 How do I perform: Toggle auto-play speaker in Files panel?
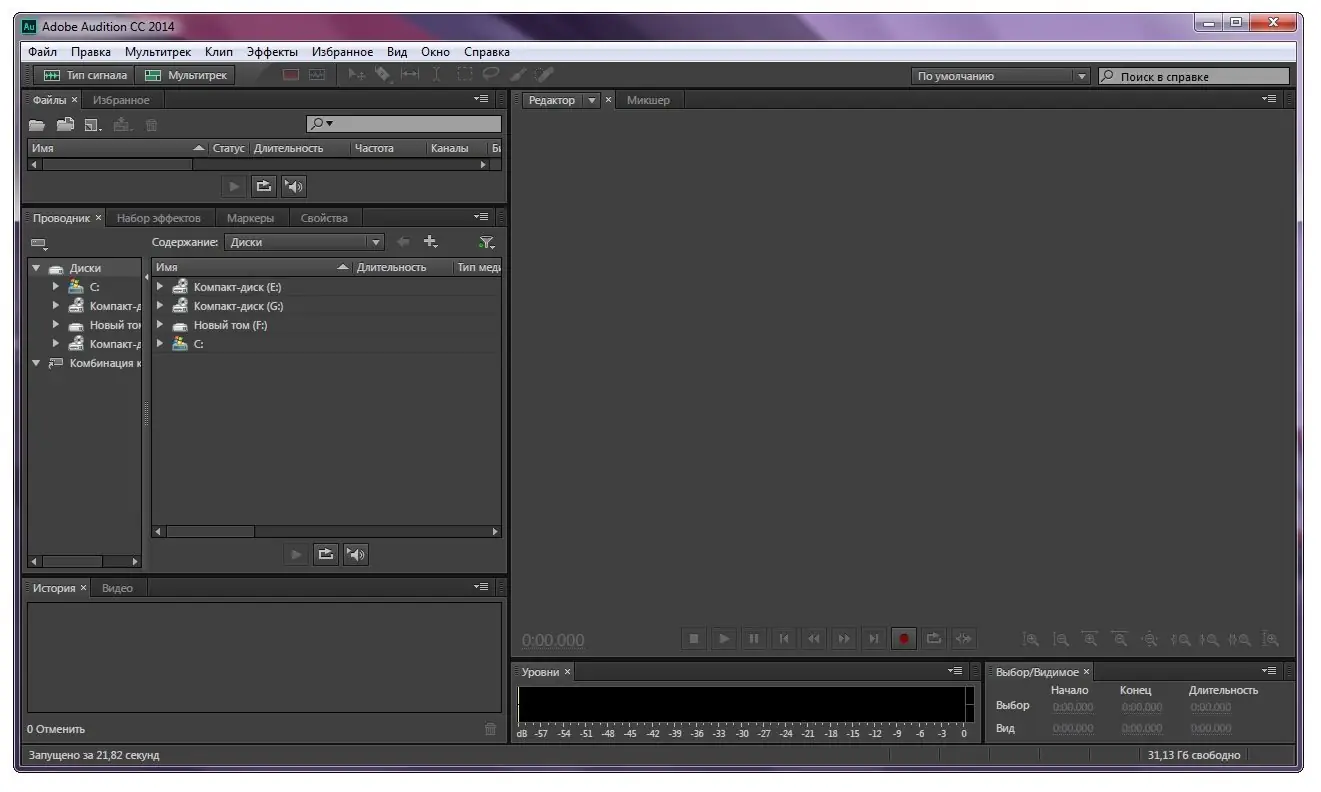coord(293,186)
